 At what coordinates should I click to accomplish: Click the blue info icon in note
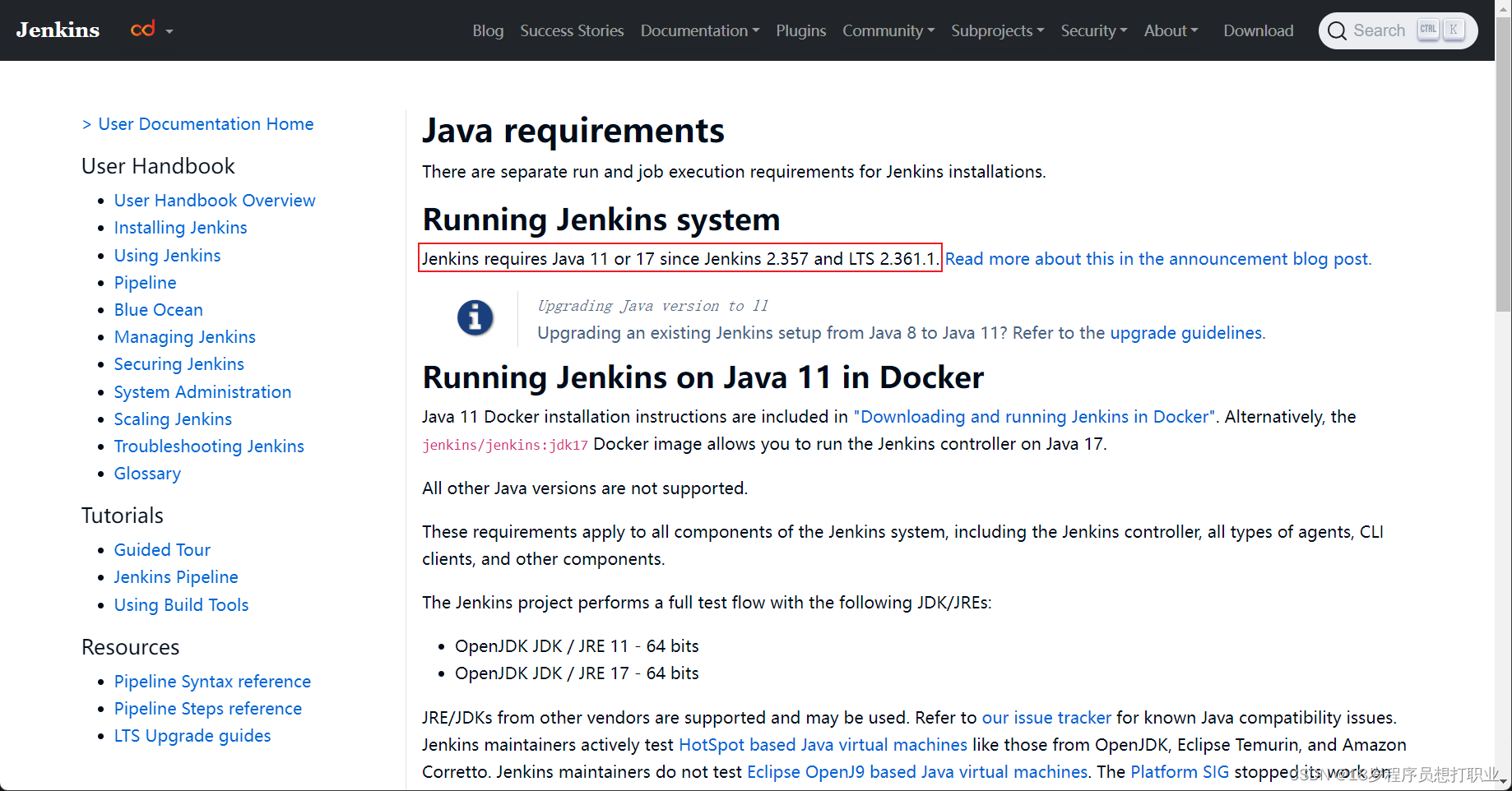475,317
